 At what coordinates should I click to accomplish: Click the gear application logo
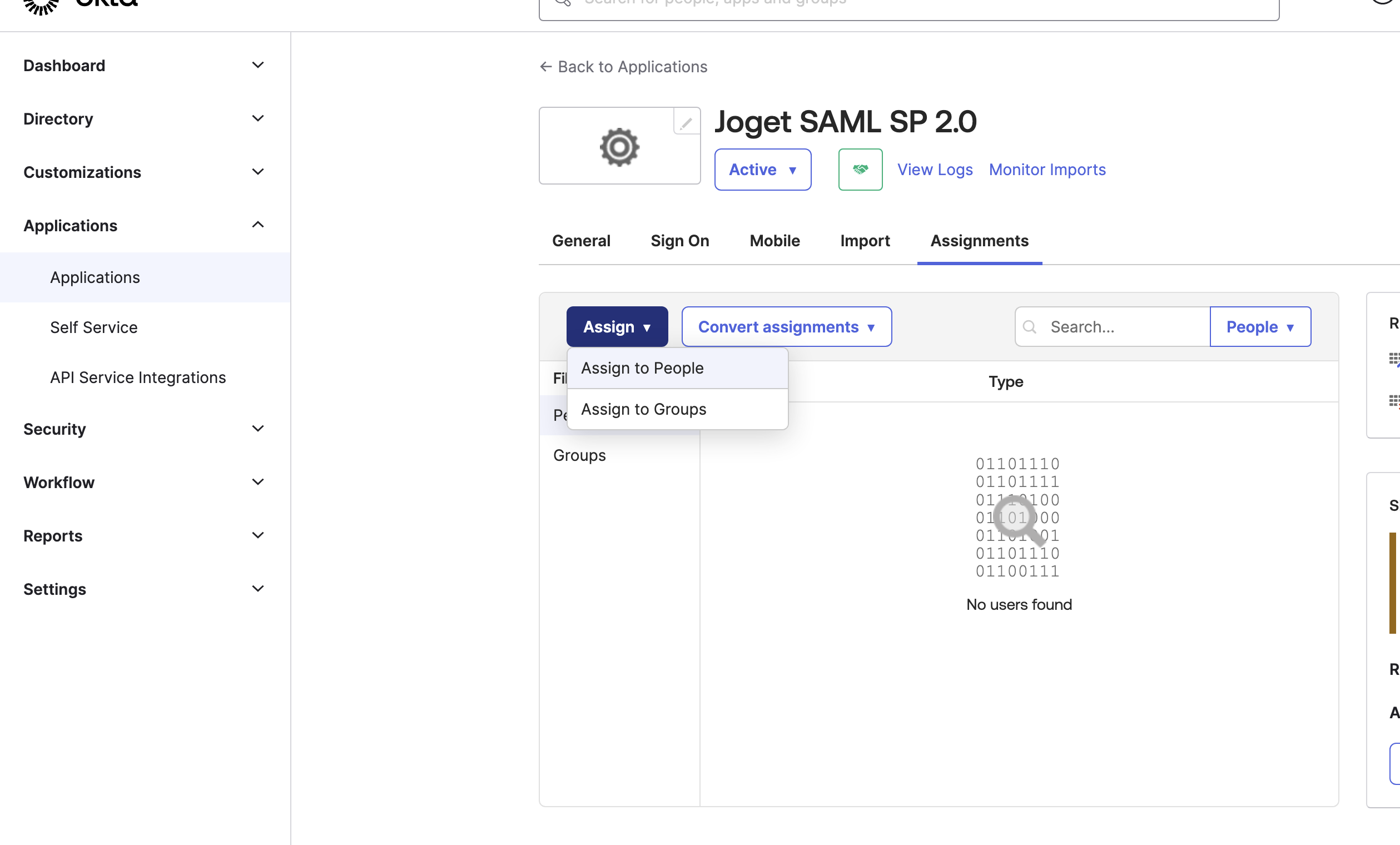619,147
